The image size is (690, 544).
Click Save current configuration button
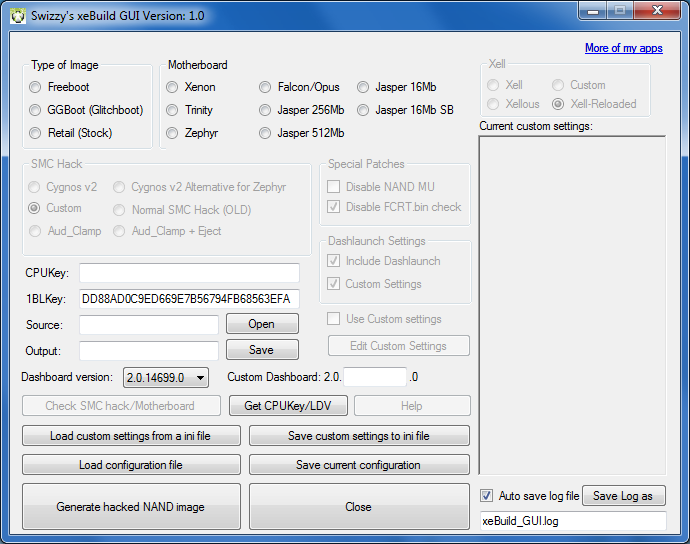359,465
